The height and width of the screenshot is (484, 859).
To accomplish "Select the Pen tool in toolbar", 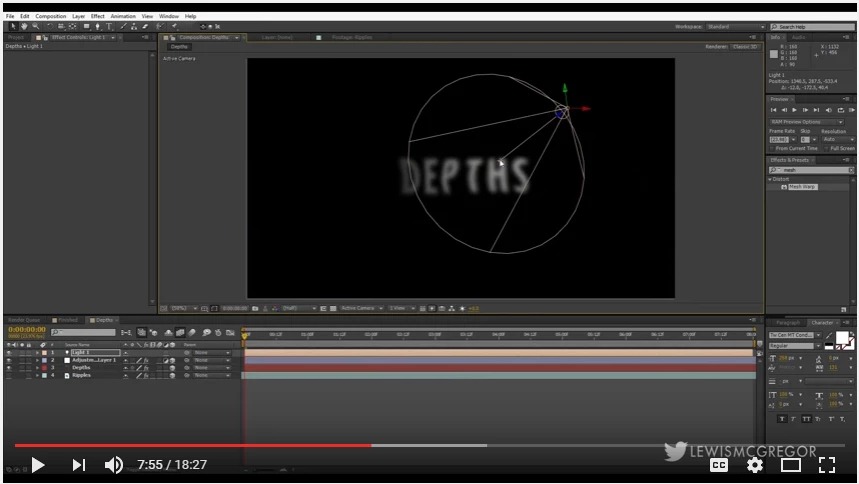I will click(x=98, y=26).
